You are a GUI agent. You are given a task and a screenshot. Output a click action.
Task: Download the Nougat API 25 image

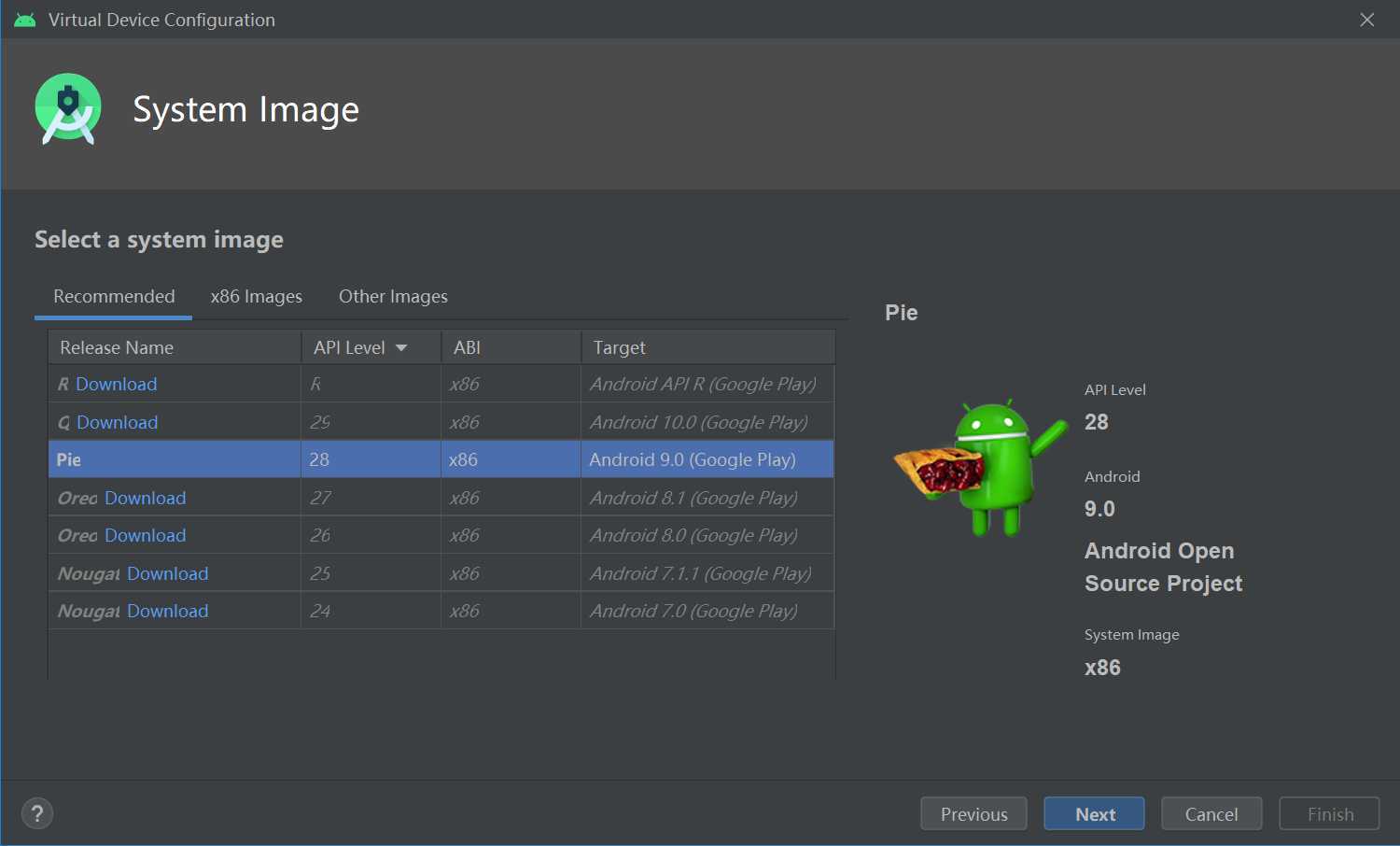168,573
